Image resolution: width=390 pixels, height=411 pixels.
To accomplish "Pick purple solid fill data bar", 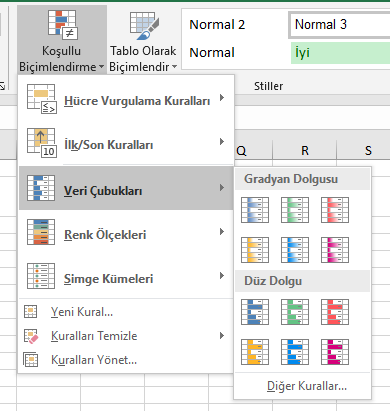I will [x=335, y=352].
